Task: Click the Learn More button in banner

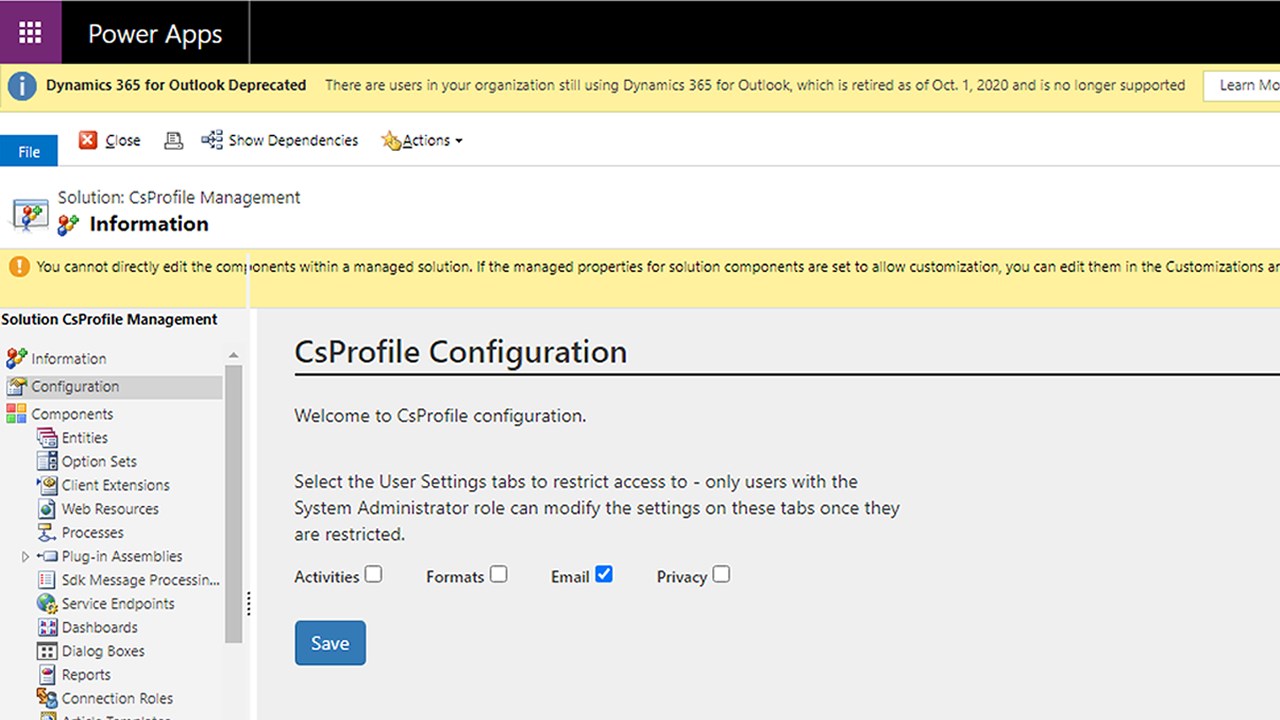Action: click(x=1241, y=86)
